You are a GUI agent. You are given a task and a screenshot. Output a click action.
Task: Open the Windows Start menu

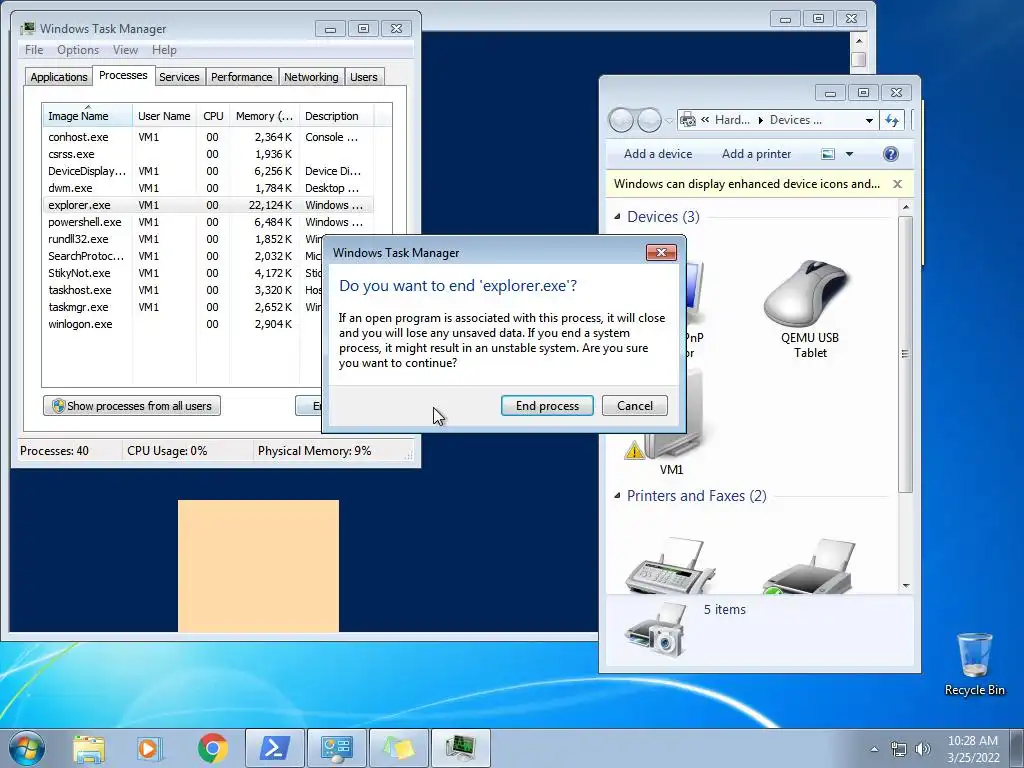click(26, 748)
